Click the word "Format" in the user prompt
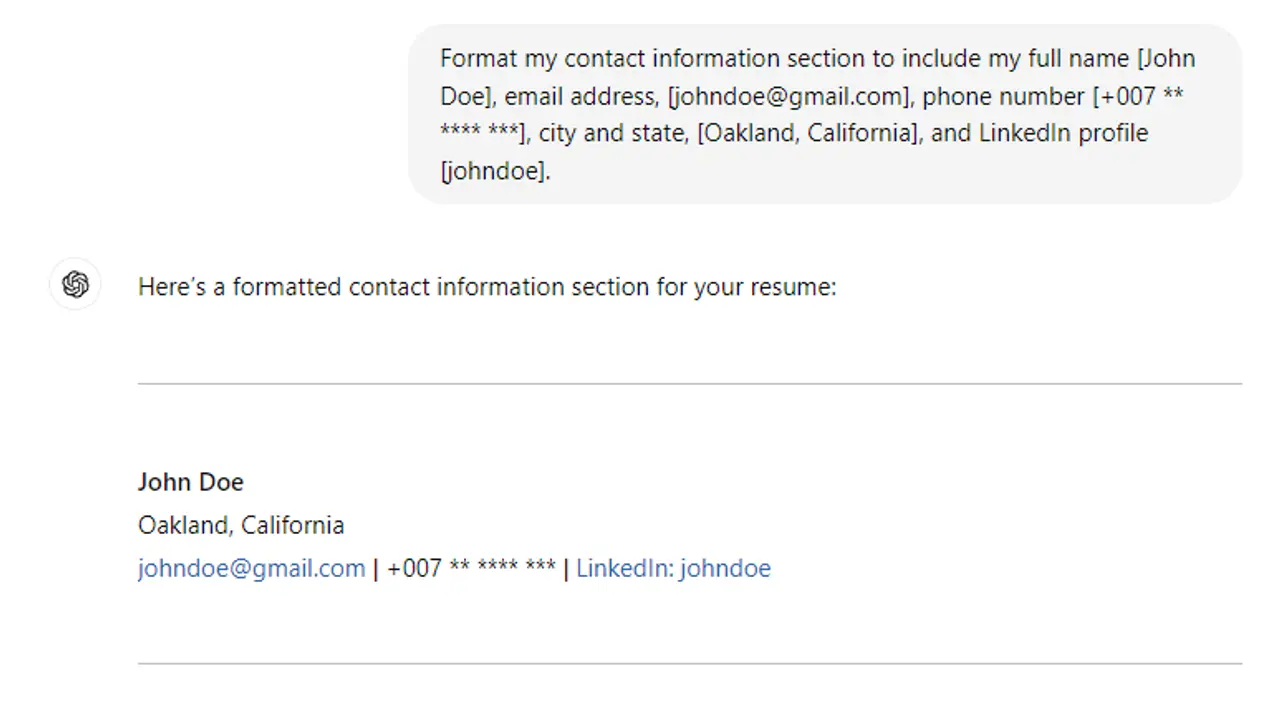This screenshot has width=1280, height=714. (x=478, y=58)
